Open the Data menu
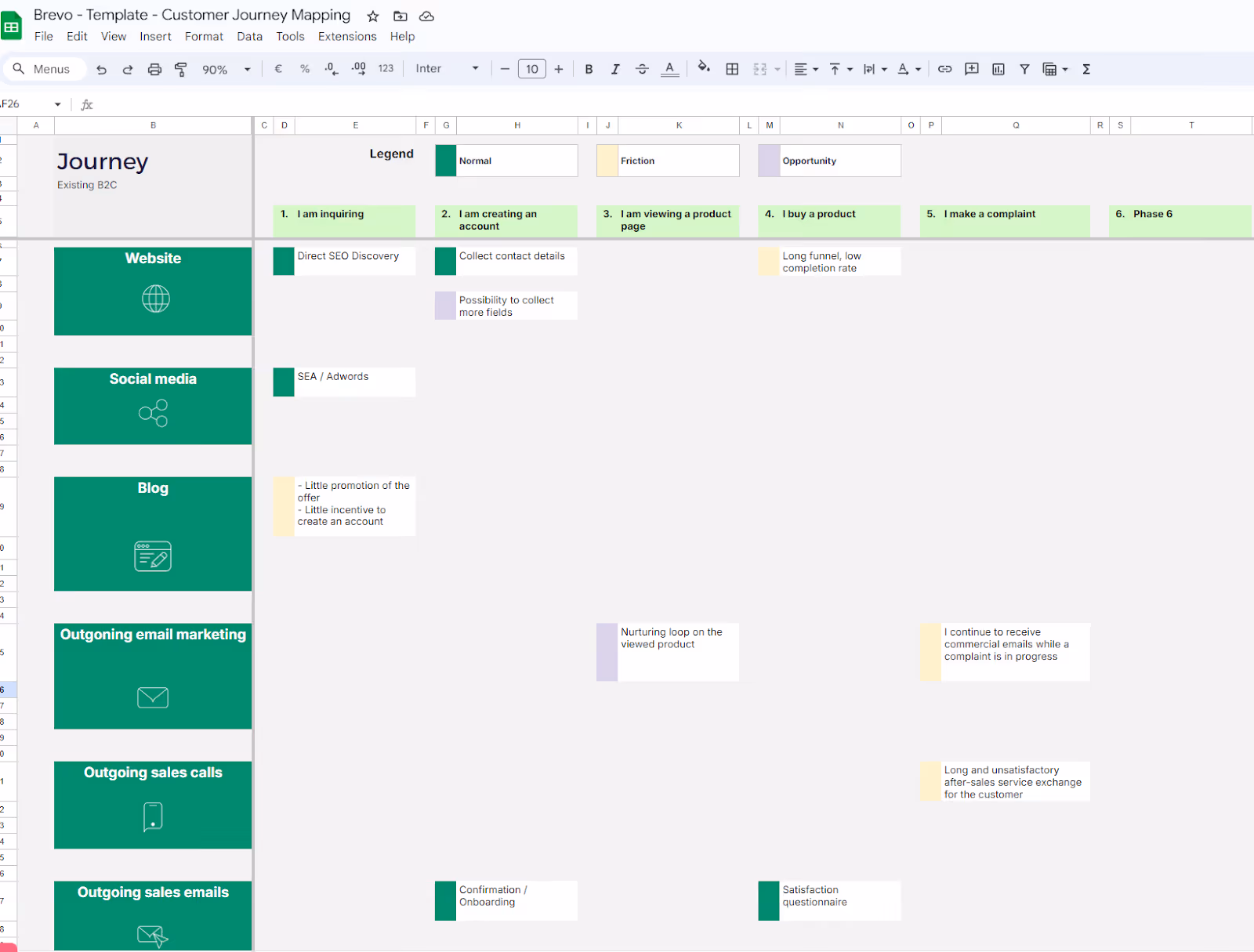 pyautogui.click(x=249, y=36)
